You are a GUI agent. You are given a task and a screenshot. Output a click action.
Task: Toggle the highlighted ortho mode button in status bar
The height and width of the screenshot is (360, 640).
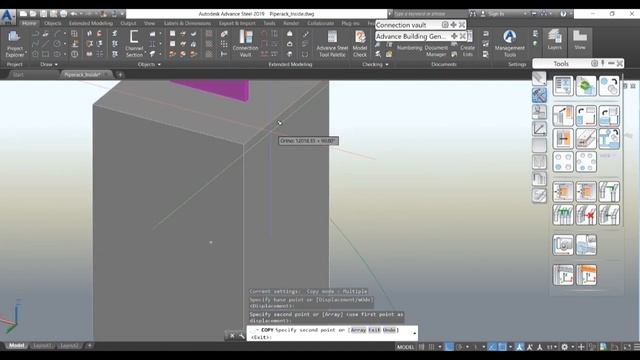pos(449,347)
